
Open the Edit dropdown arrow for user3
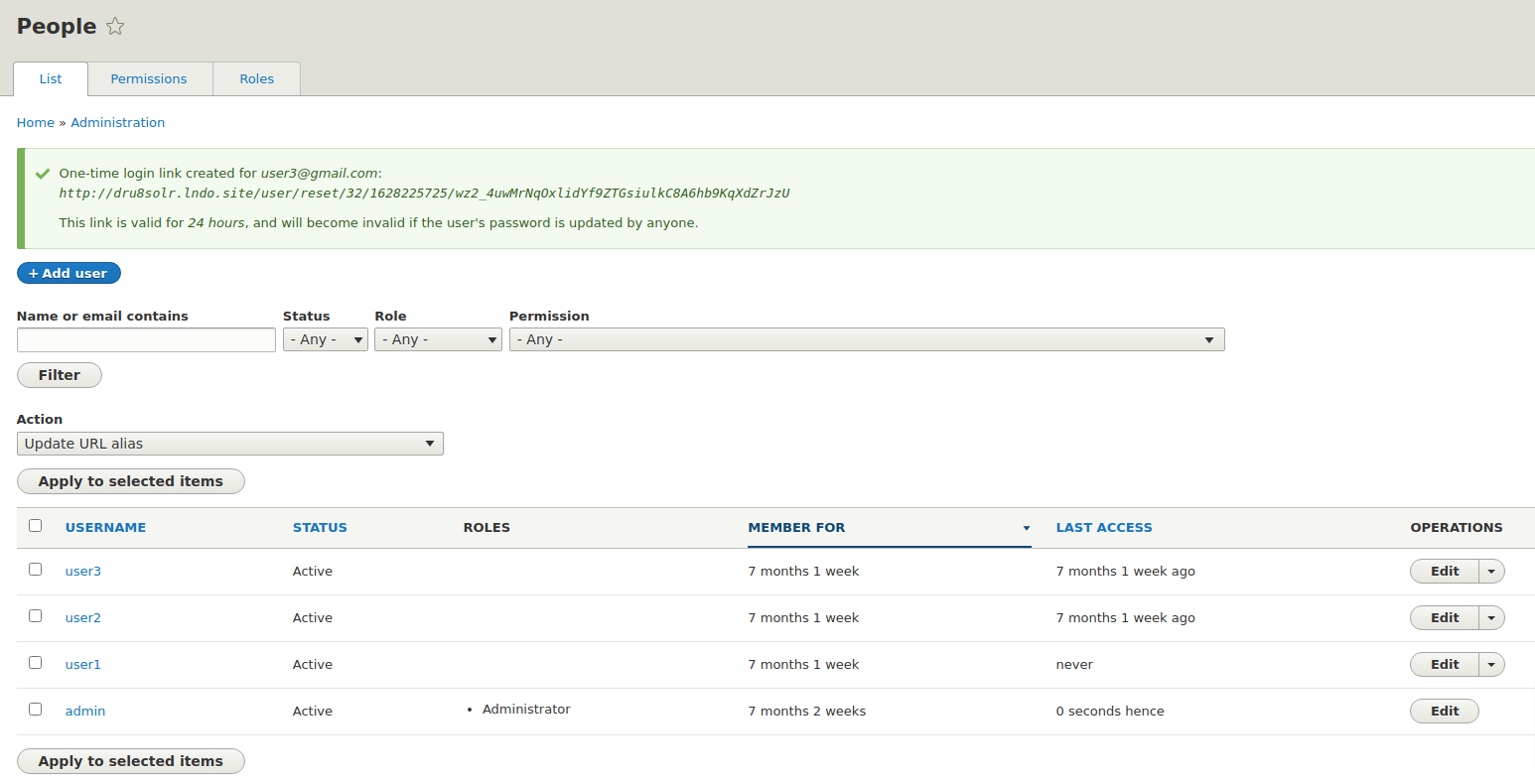point(1492,571)
